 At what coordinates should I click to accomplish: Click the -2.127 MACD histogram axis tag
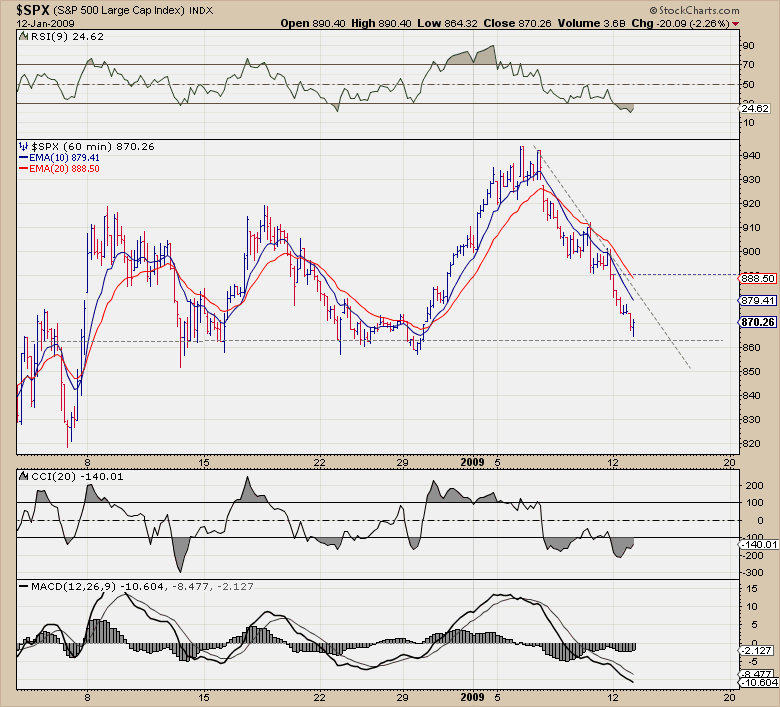pos(757,650)
